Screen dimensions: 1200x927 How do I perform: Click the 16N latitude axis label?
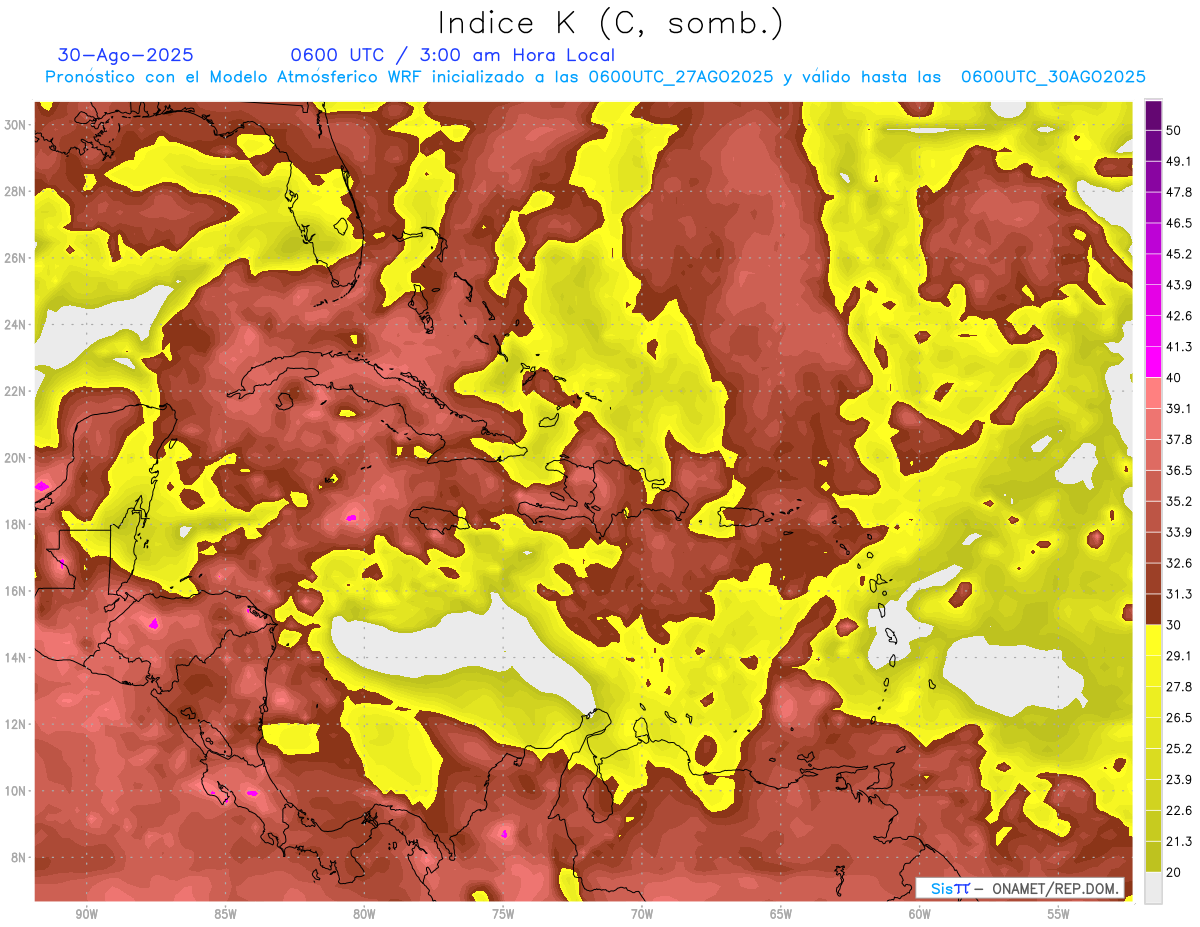coord(15,590)
